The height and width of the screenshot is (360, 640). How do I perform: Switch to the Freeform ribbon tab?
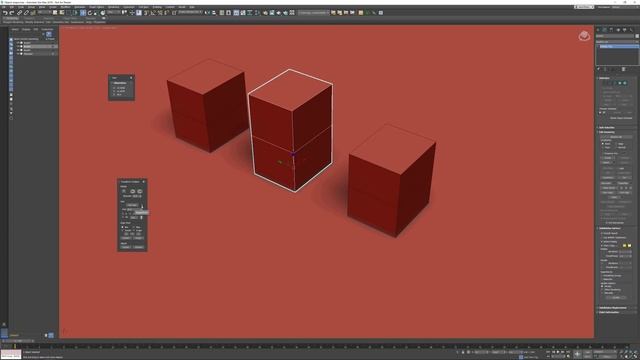tap(29, 18)
